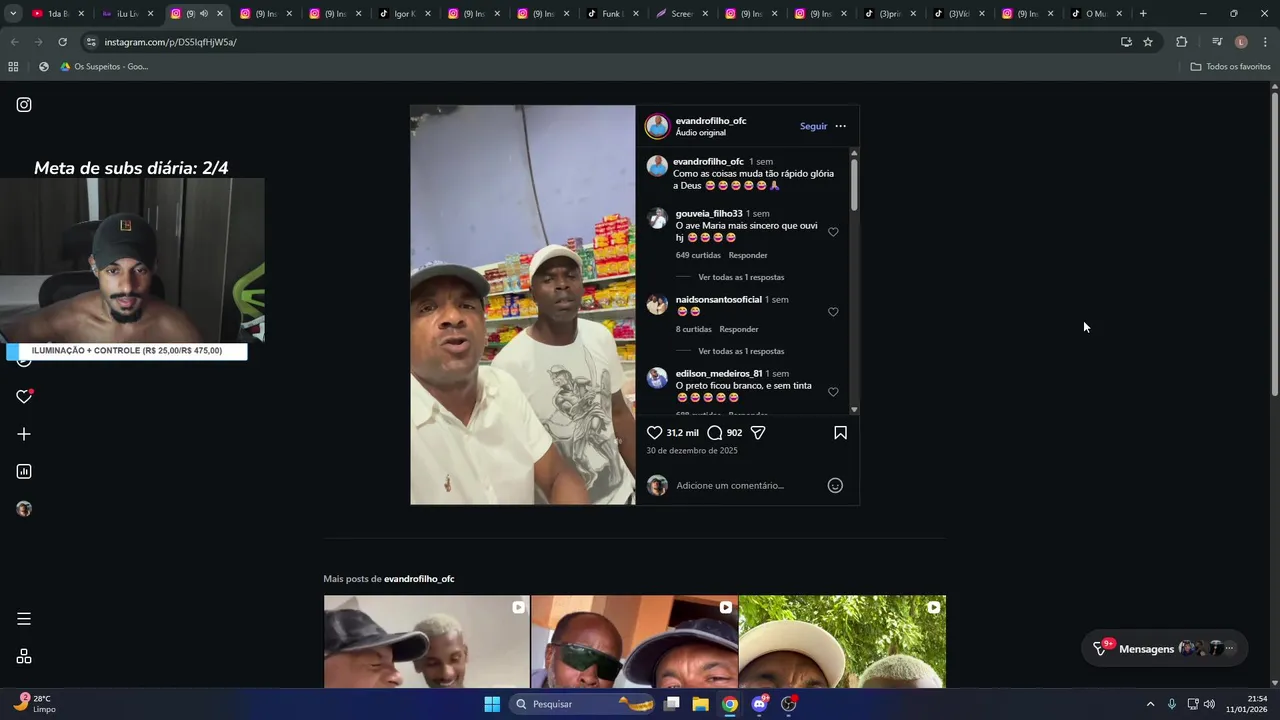
Task: Open the volume icon in system tray
Action: tap(1209, 704)
